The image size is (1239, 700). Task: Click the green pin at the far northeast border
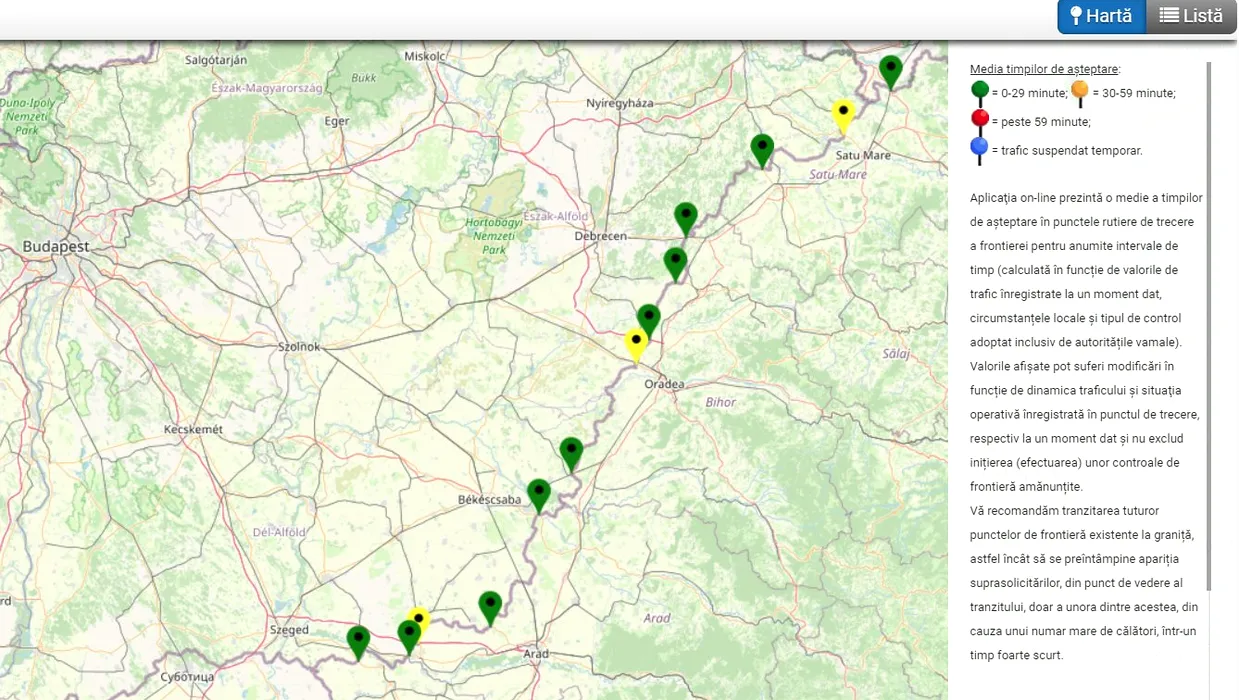[891, 73]
